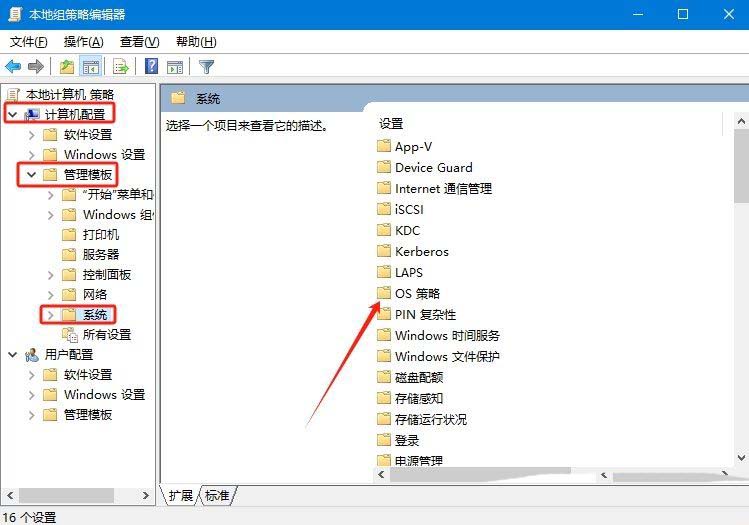Click the Forward arrow toolbar icon

(x=36, y=66)
